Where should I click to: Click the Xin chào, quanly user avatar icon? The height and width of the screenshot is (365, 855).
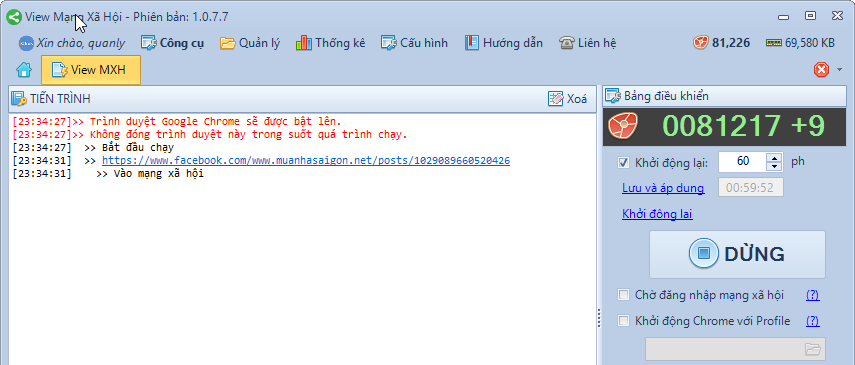coord(26,43)
